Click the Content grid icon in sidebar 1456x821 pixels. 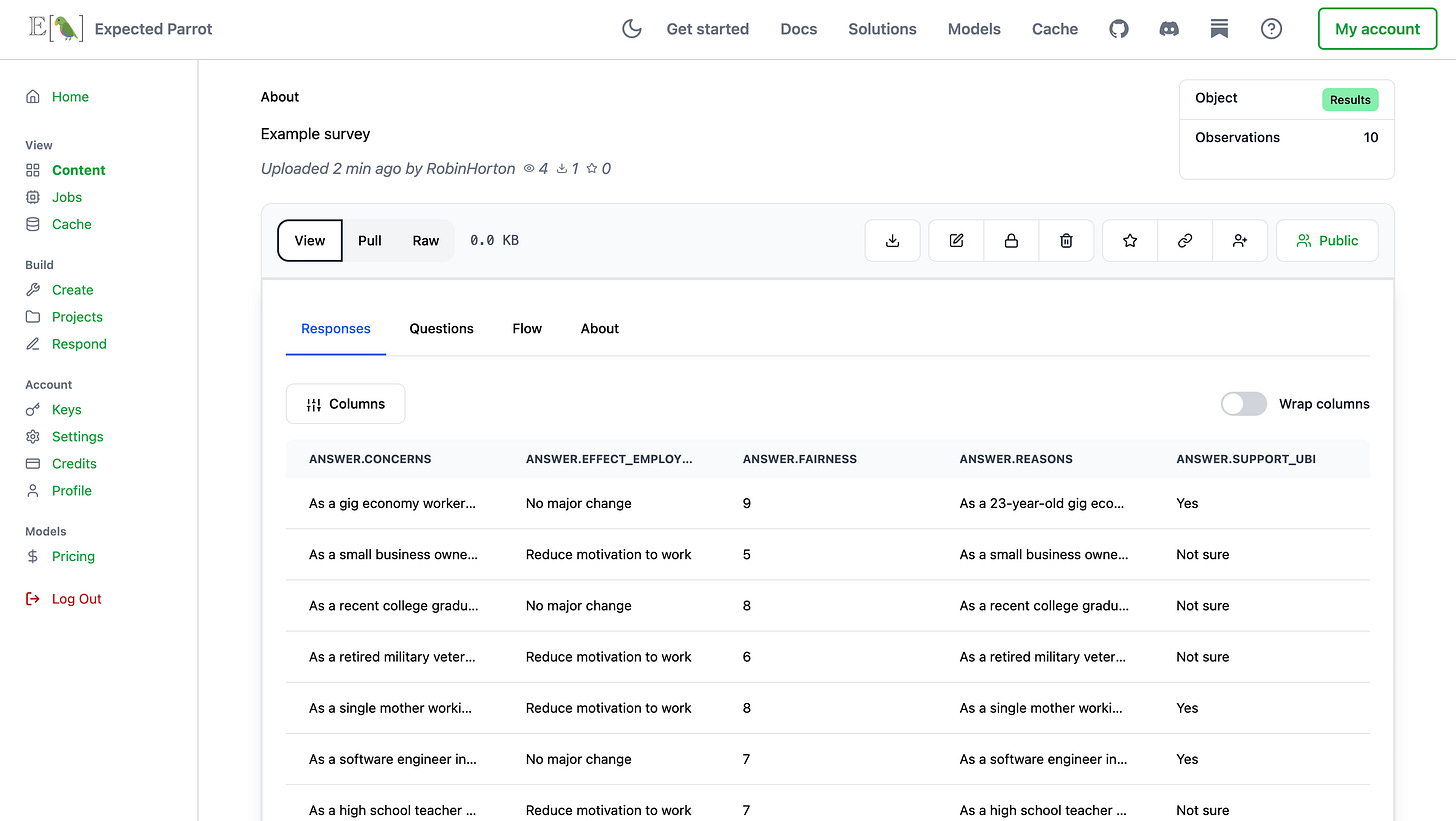pos(33,170)
